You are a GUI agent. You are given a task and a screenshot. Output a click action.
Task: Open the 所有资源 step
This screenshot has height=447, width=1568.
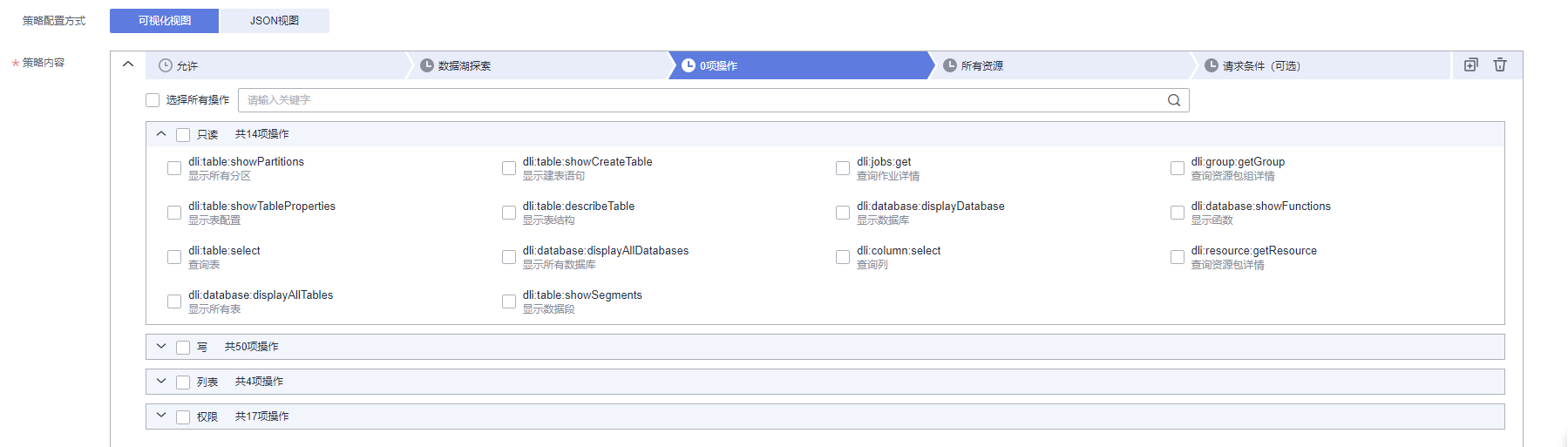(981, 66)
